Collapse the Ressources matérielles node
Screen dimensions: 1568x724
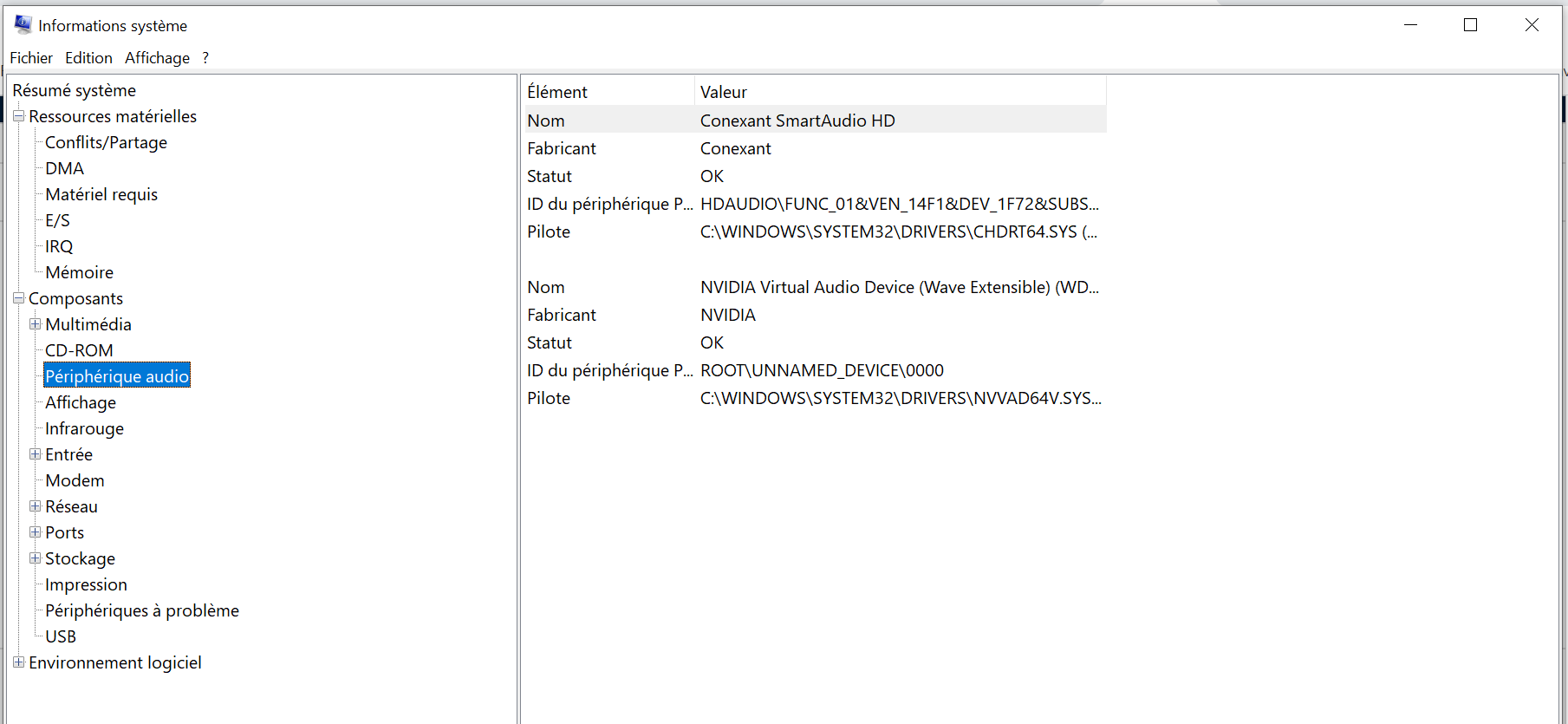(x=18, y=116)
